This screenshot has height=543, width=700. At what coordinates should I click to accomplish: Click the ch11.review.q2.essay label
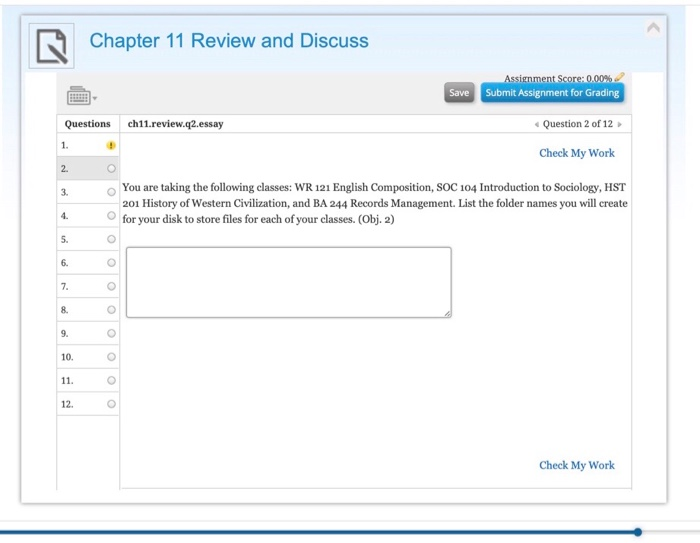coord(175,124)
